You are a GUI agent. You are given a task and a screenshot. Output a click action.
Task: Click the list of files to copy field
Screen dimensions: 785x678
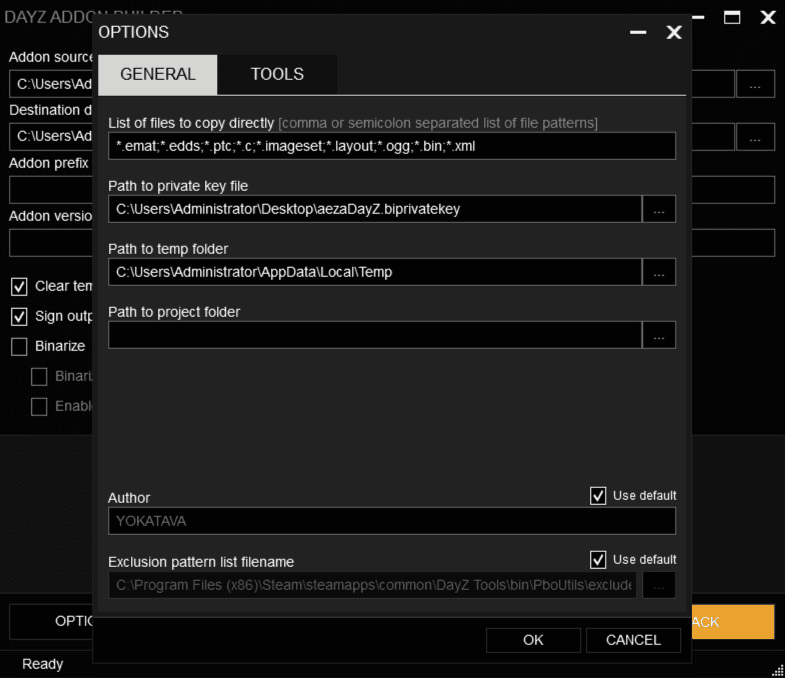(391, 146)
